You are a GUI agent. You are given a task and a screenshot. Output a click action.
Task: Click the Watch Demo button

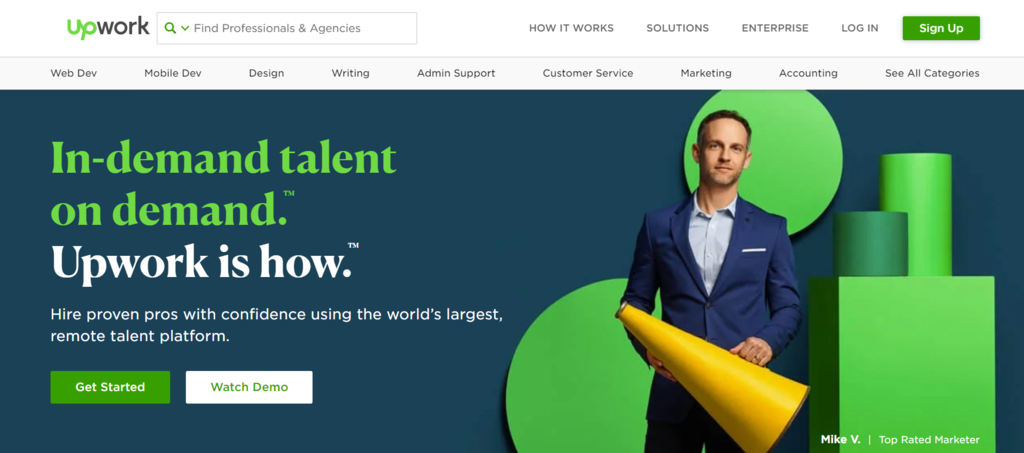[249, 387]
